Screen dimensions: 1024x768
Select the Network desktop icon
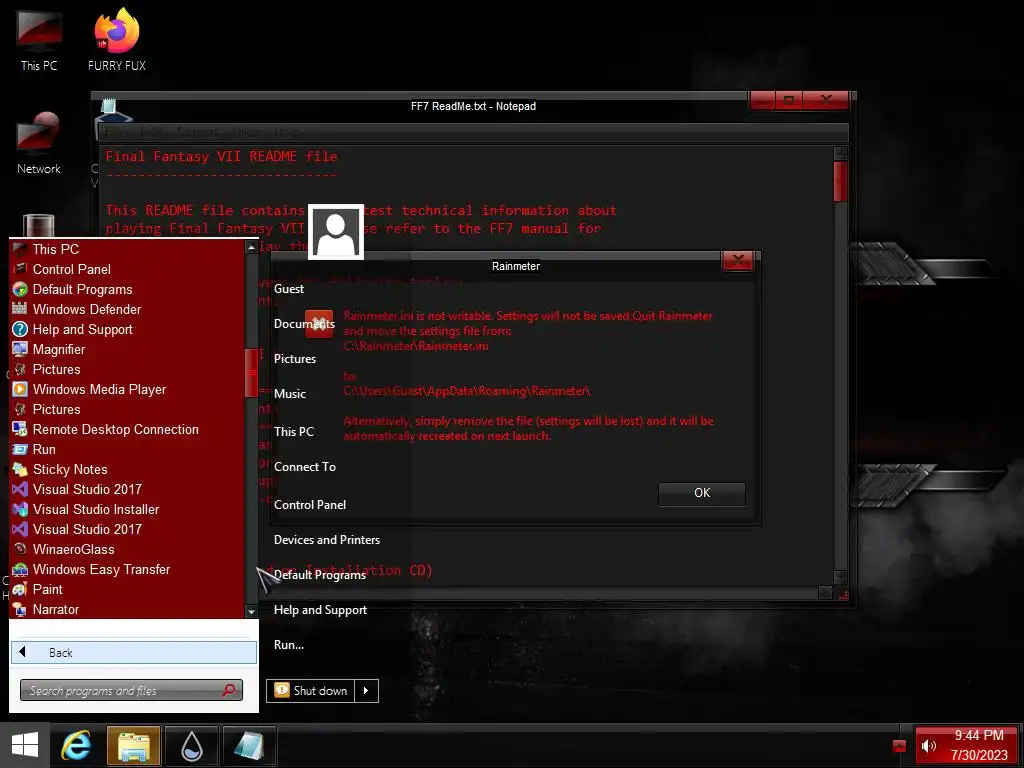(x=39, y=142)
